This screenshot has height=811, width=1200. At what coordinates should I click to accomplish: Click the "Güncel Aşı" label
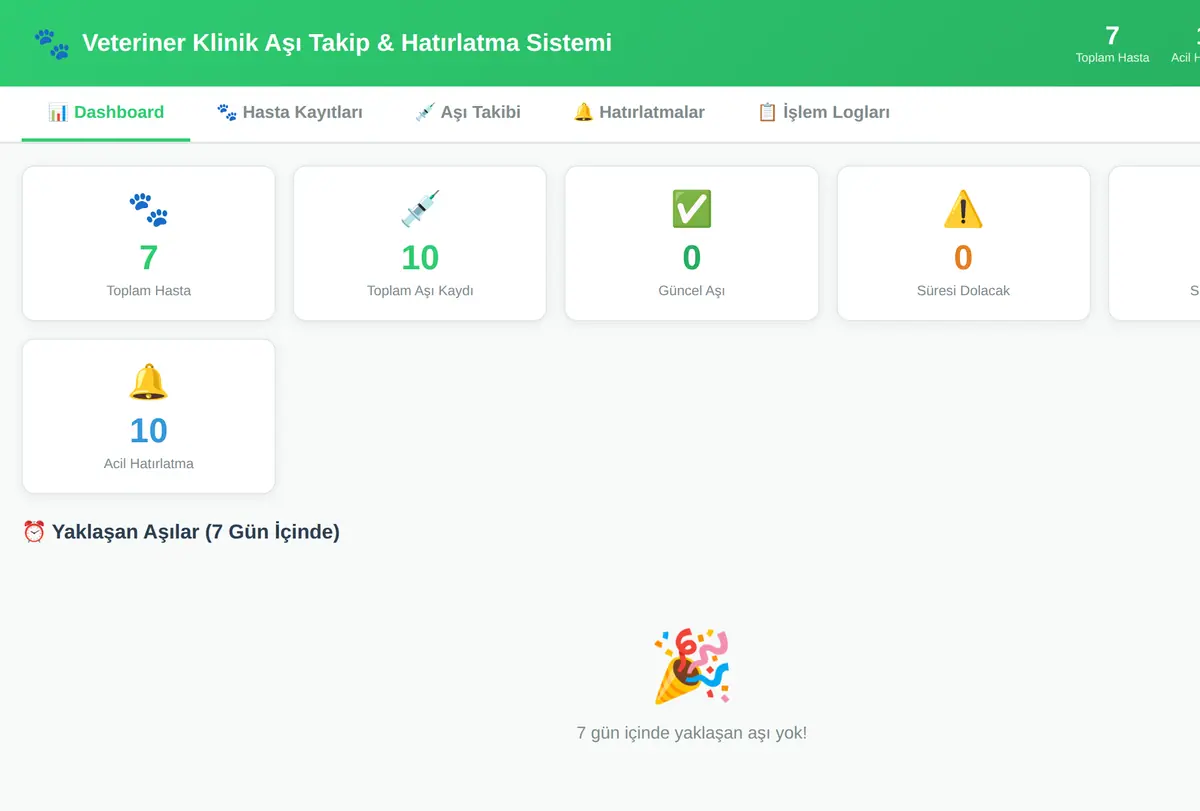692,291
